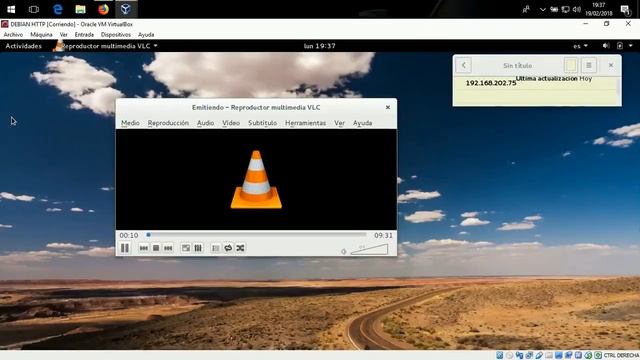Image resolution: width=640 pixels, height=360 pixels.
Task: Click VirtualBox display status icon
Action: (x=559, y=355)
